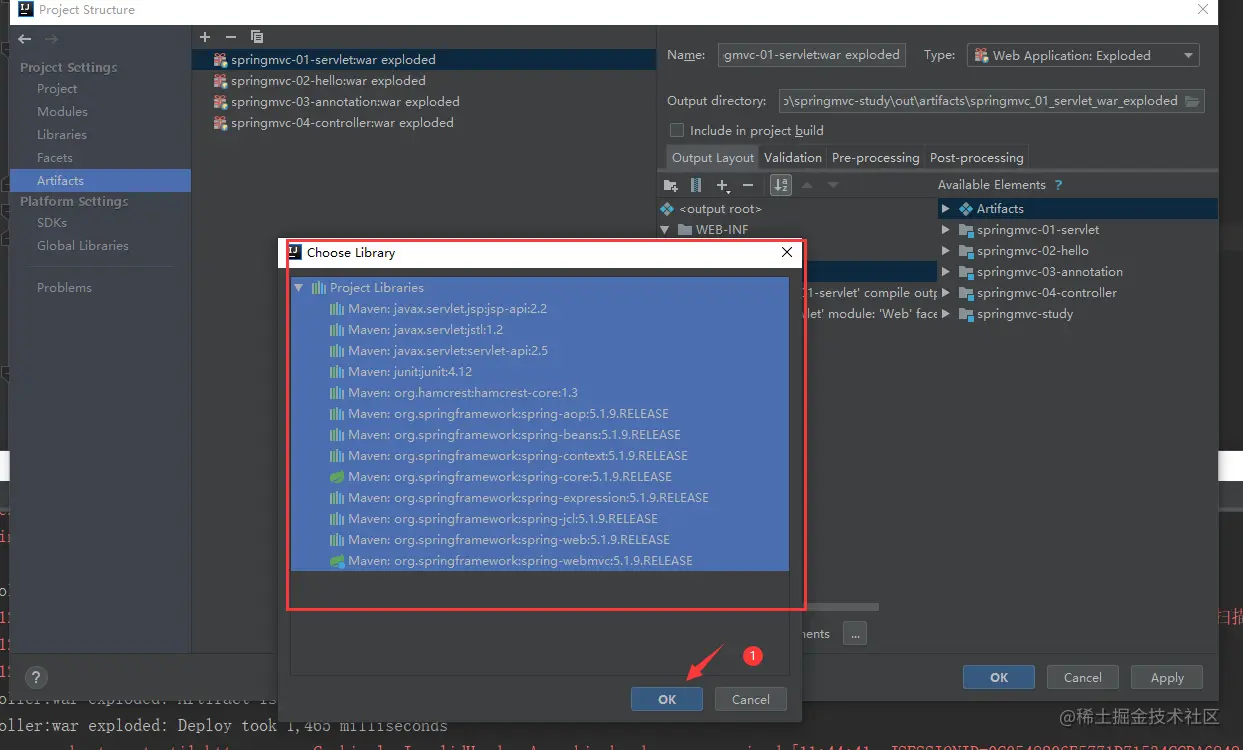
Task: Open Global Libraries under Platform Settings
Action: coord(83,246)
